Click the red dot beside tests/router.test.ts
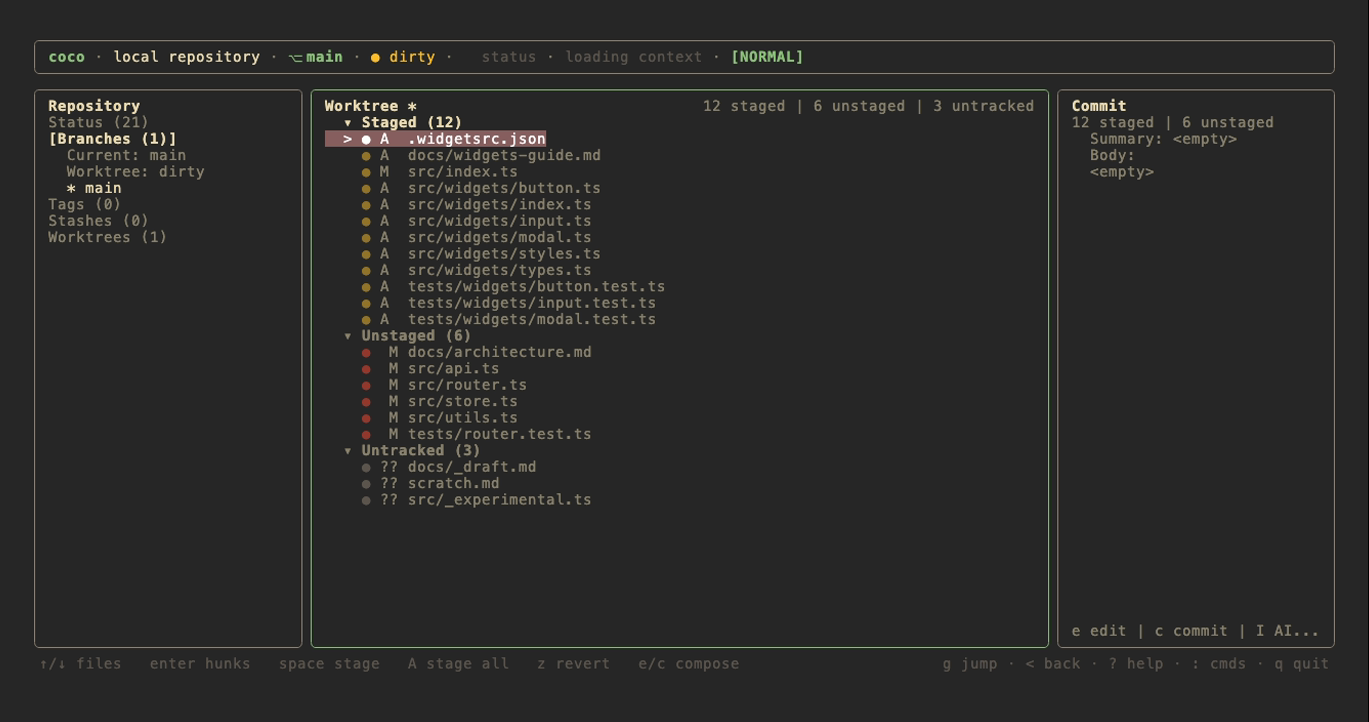1369x722 pixels. [x=366, y=435]
